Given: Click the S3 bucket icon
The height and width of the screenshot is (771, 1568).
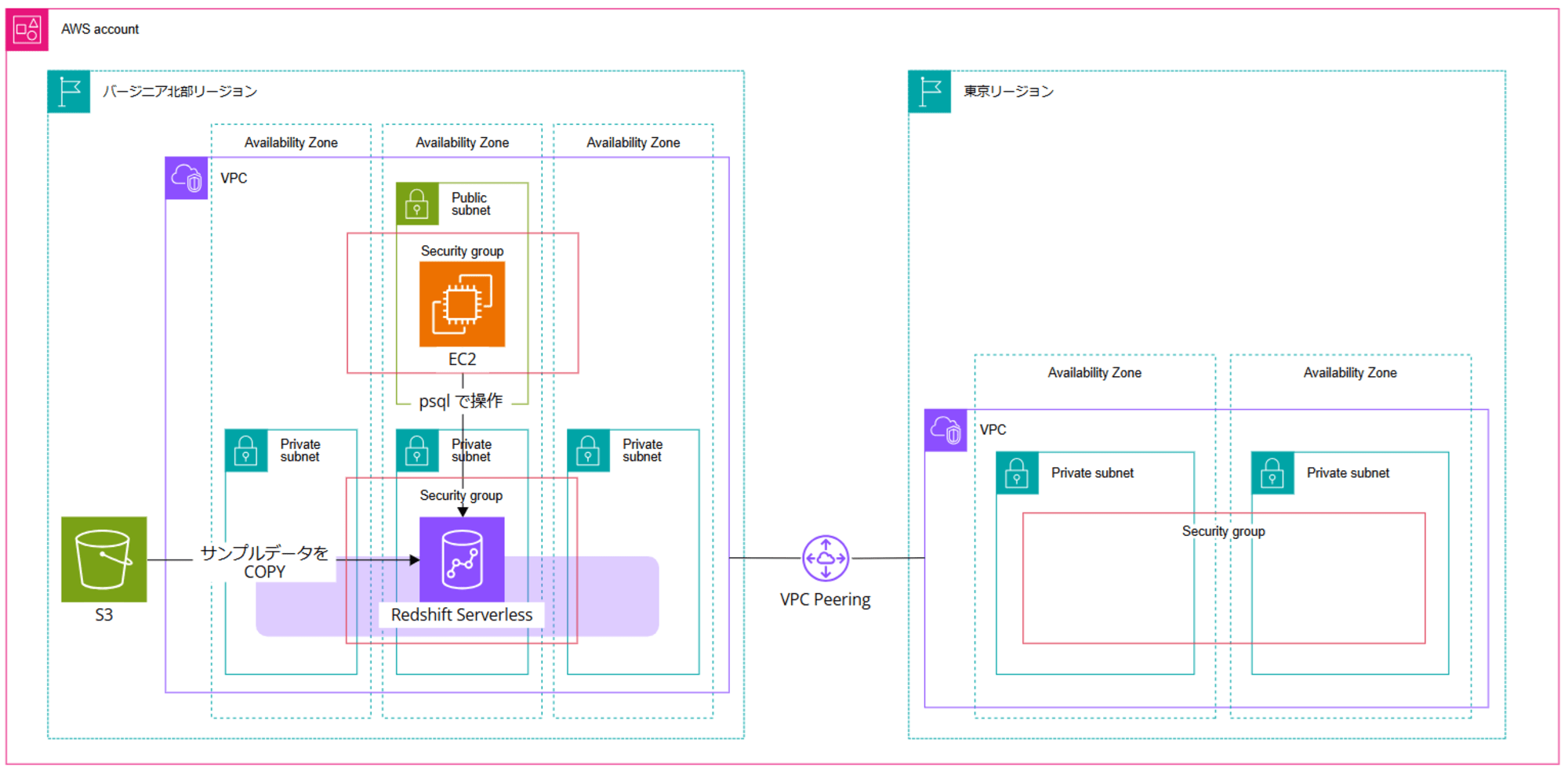Looking at the screenshot, I should coord(104,559).
